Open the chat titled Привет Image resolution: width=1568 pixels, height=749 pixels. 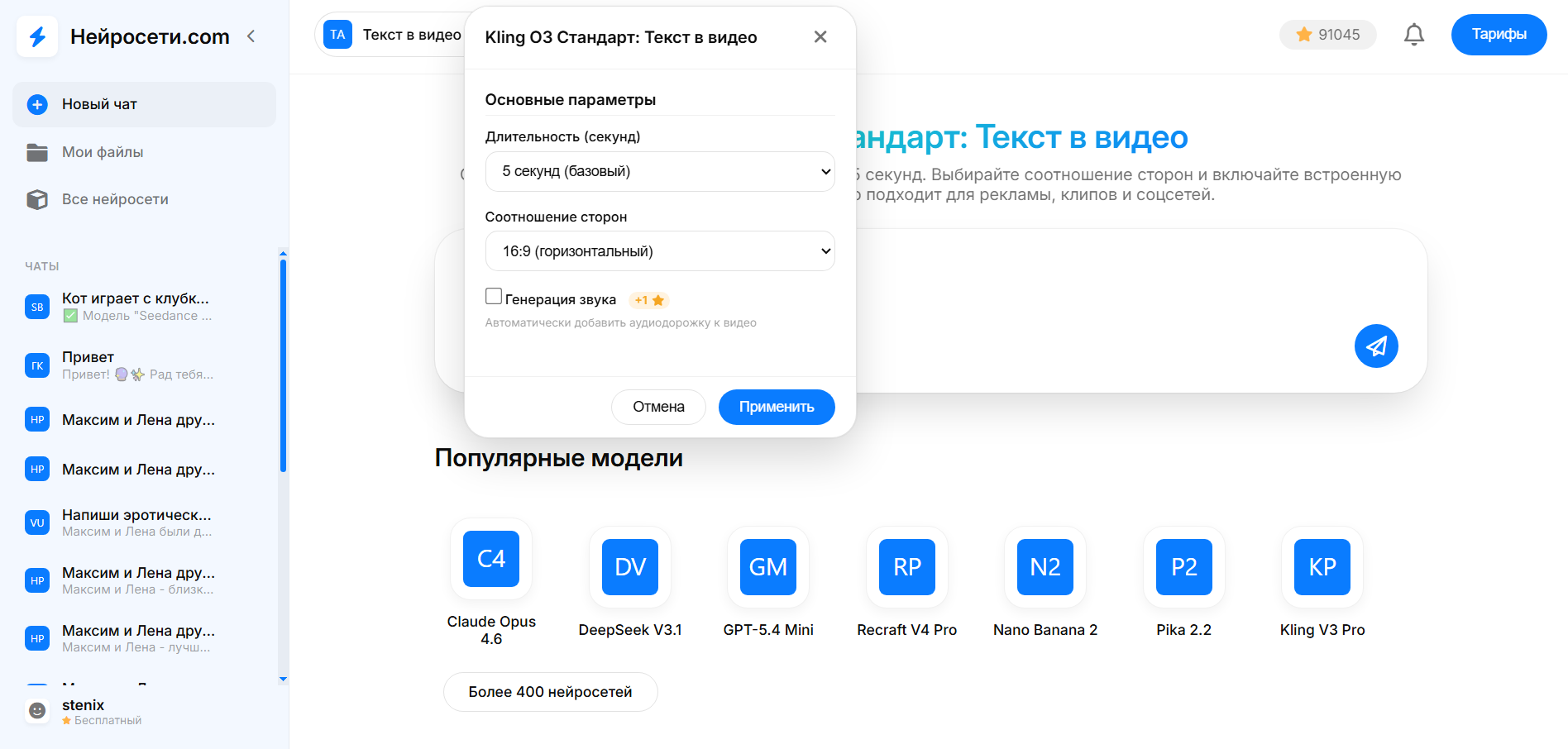(145, 365)
